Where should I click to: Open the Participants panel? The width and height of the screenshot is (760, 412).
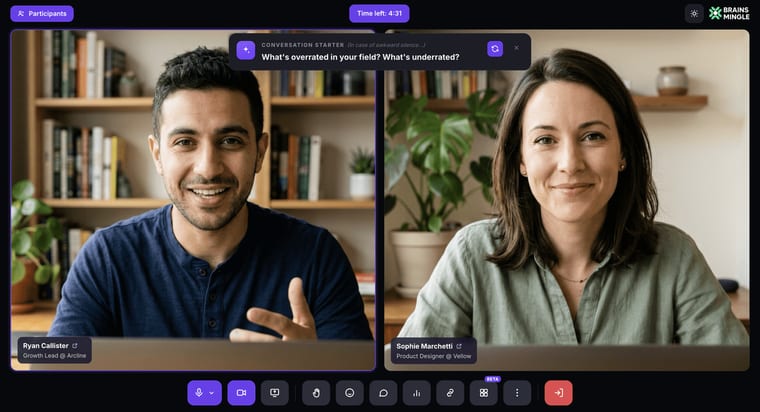pos(42,14)
